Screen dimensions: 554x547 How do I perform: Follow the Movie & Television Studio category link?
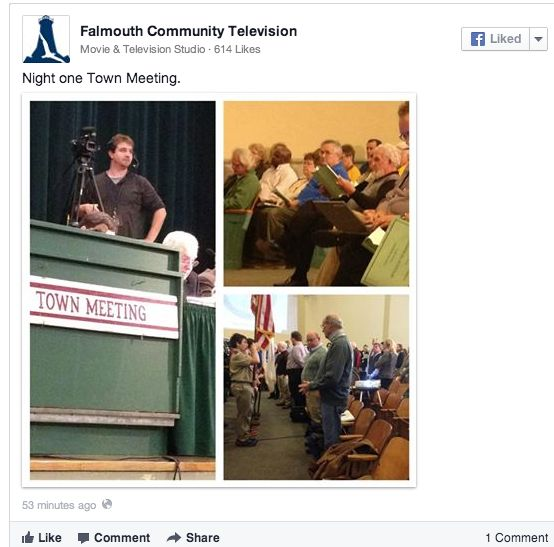click(142, 49)
